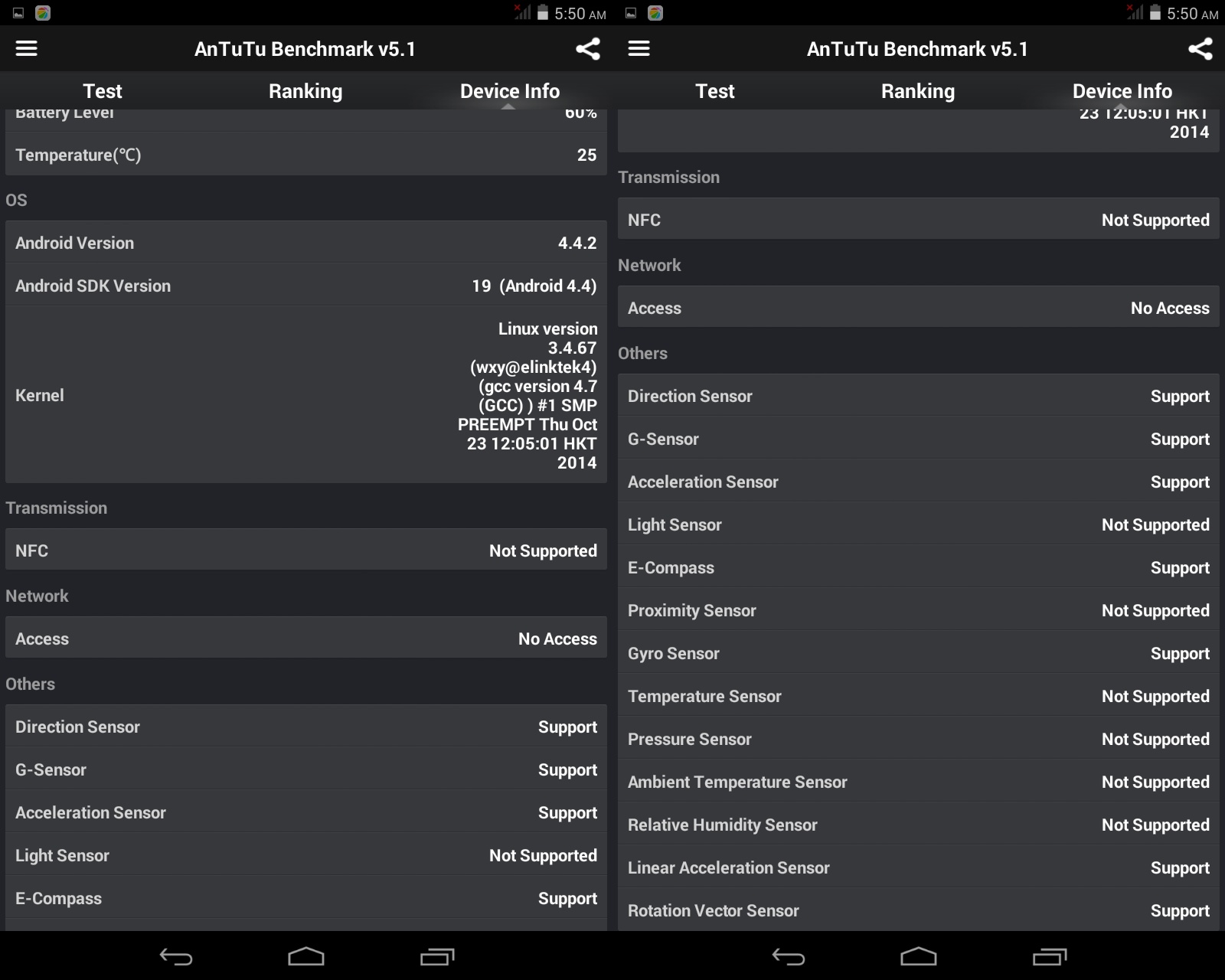
Task: Tap recent apps button in right screen
Action: [x=1050, y=956]
